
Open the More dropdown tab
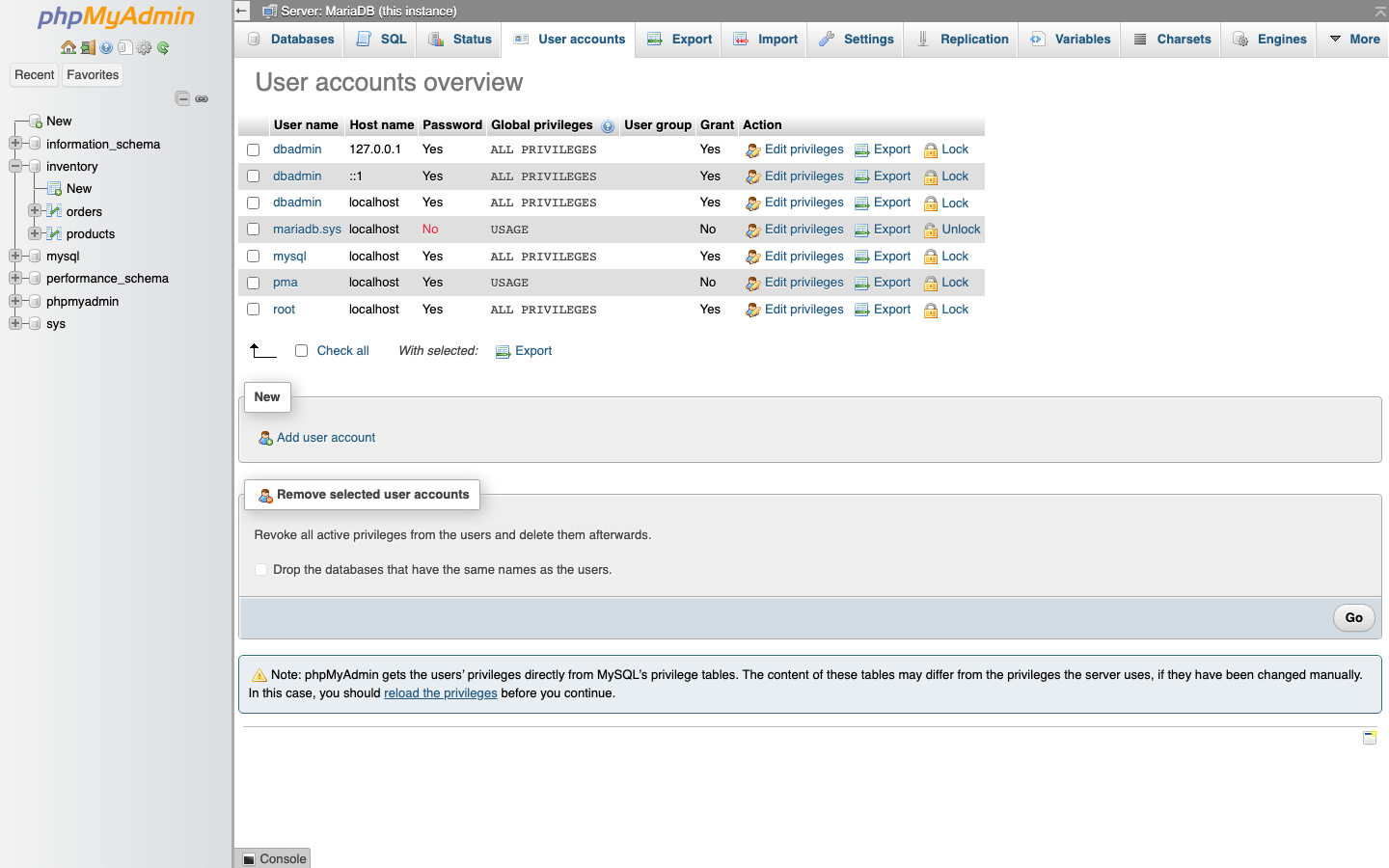pyautogui.click(x=1354, y=40)
